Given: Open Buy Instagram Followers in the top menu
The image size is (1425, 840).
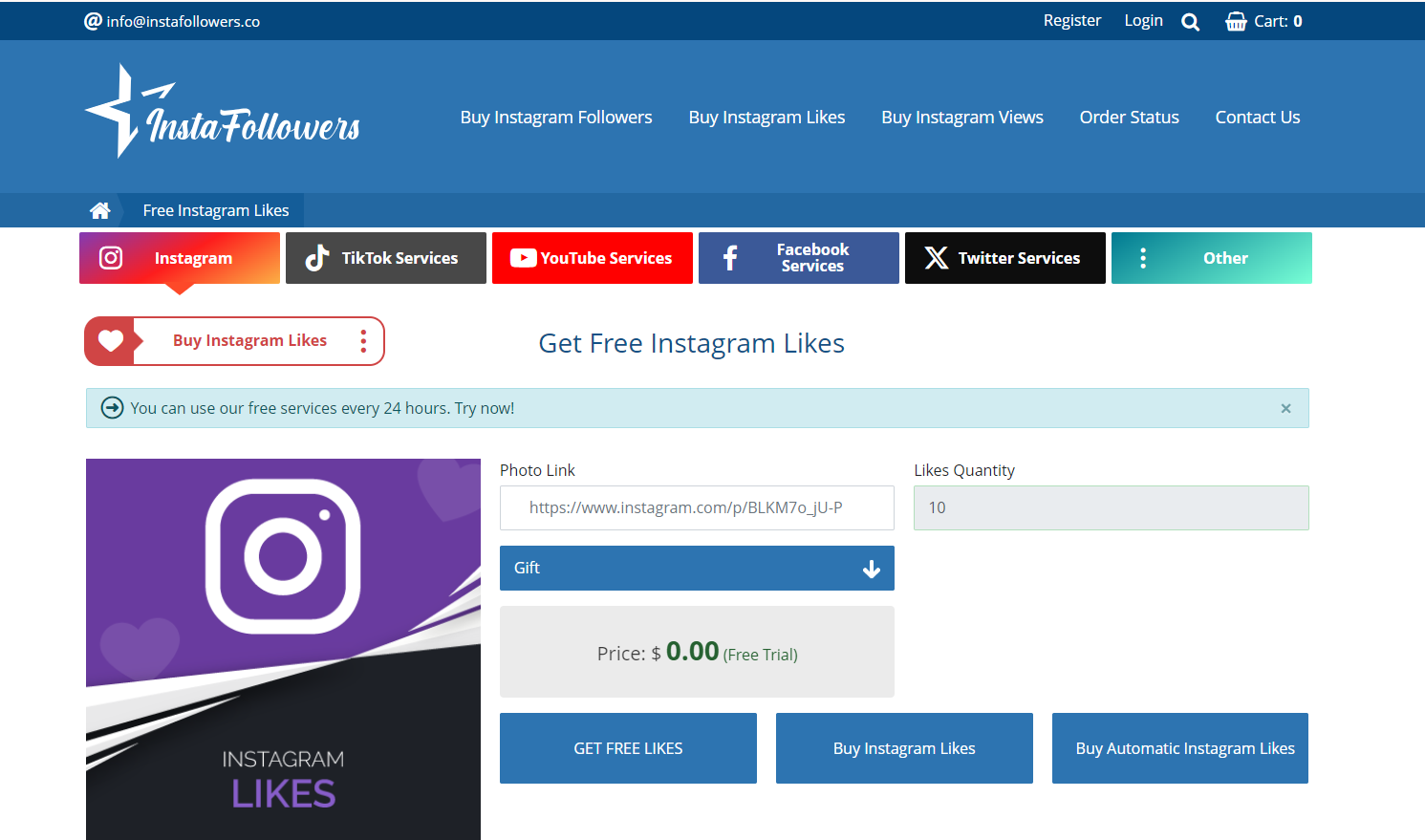Looking at the screenshot, I should point(556,118).
